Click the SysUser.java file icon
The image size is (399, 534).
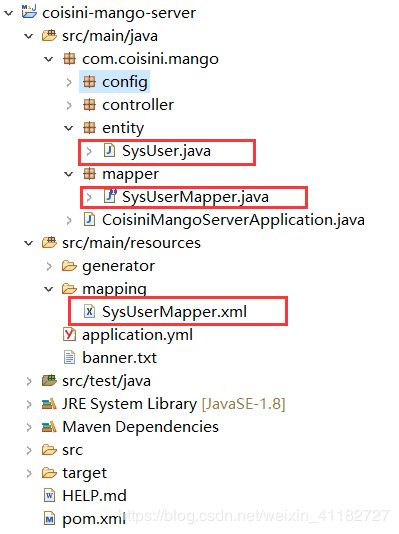click(109, 150)
